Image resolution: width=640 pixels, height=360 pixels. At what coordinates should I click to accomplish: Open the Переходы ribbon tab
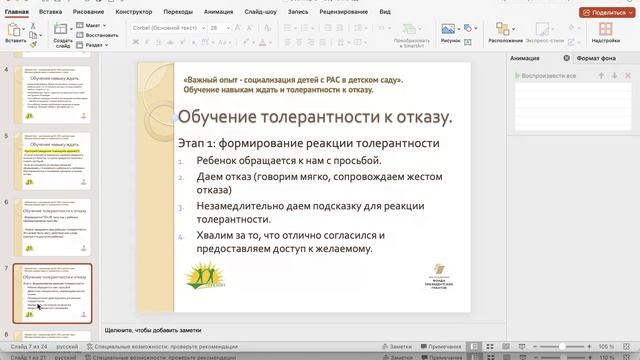[x=178, y=12]
